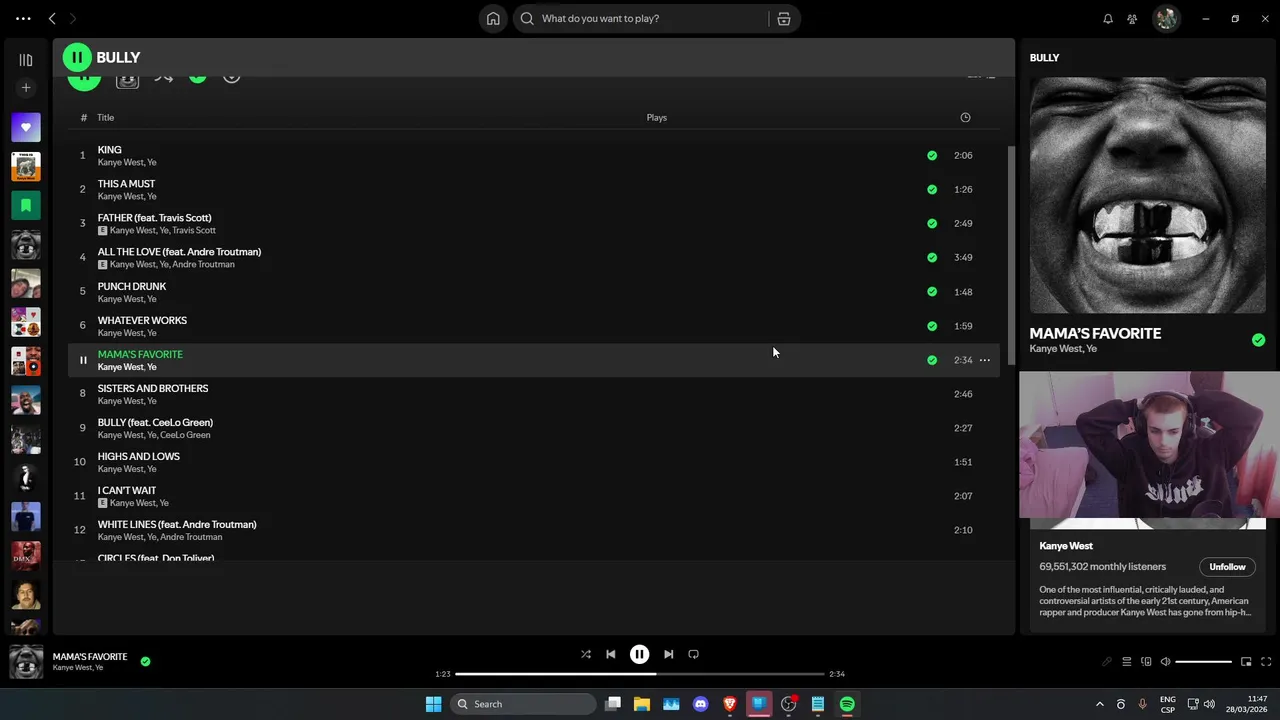Image resolution: width=1280 pixels, height=720 pixels.
Task: Toggle saved check on KING
Action: click(x=932, y=155)
